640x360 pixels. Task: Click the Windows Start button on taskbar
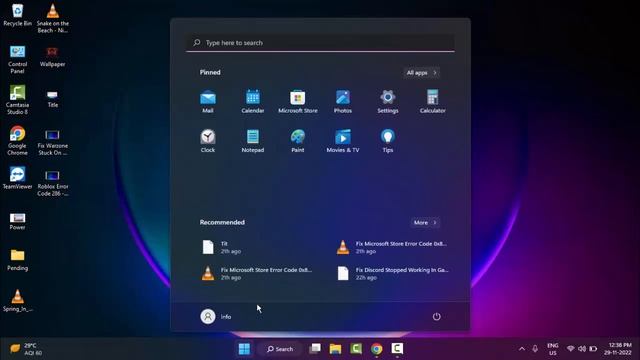point(244,349)
